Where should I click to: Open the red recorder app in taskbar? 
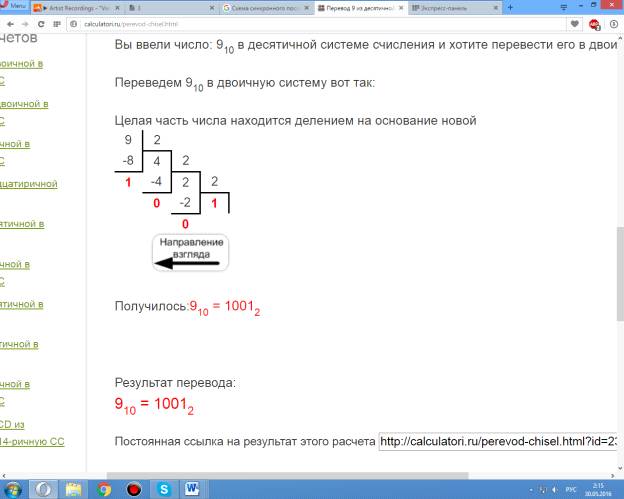[x=134, y=489]
